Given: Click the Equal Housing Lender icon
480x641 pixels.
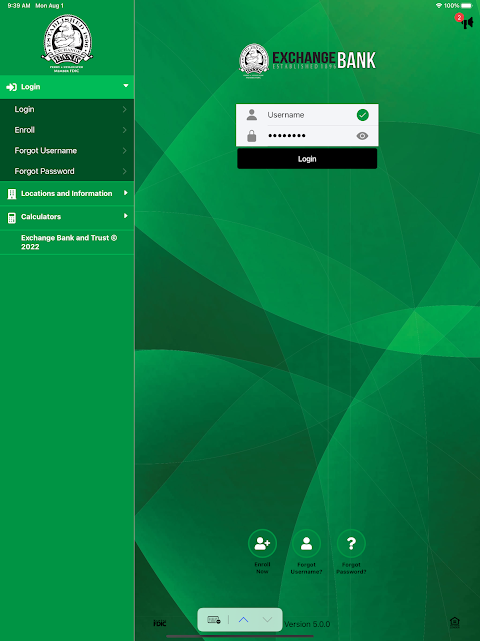Looking at the screenshot, I should 455,623.
